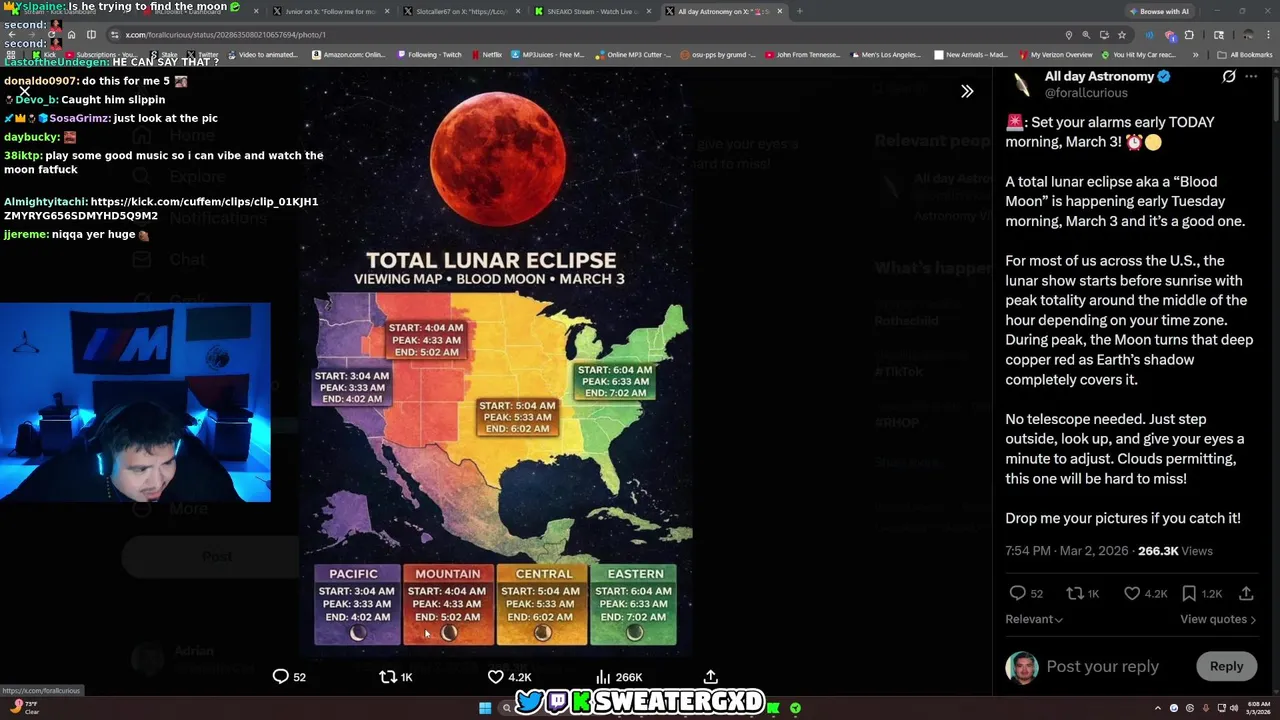Open the browser profile avatar
This screenshot has width=1280, height=720.
(x=1248, y=35)
